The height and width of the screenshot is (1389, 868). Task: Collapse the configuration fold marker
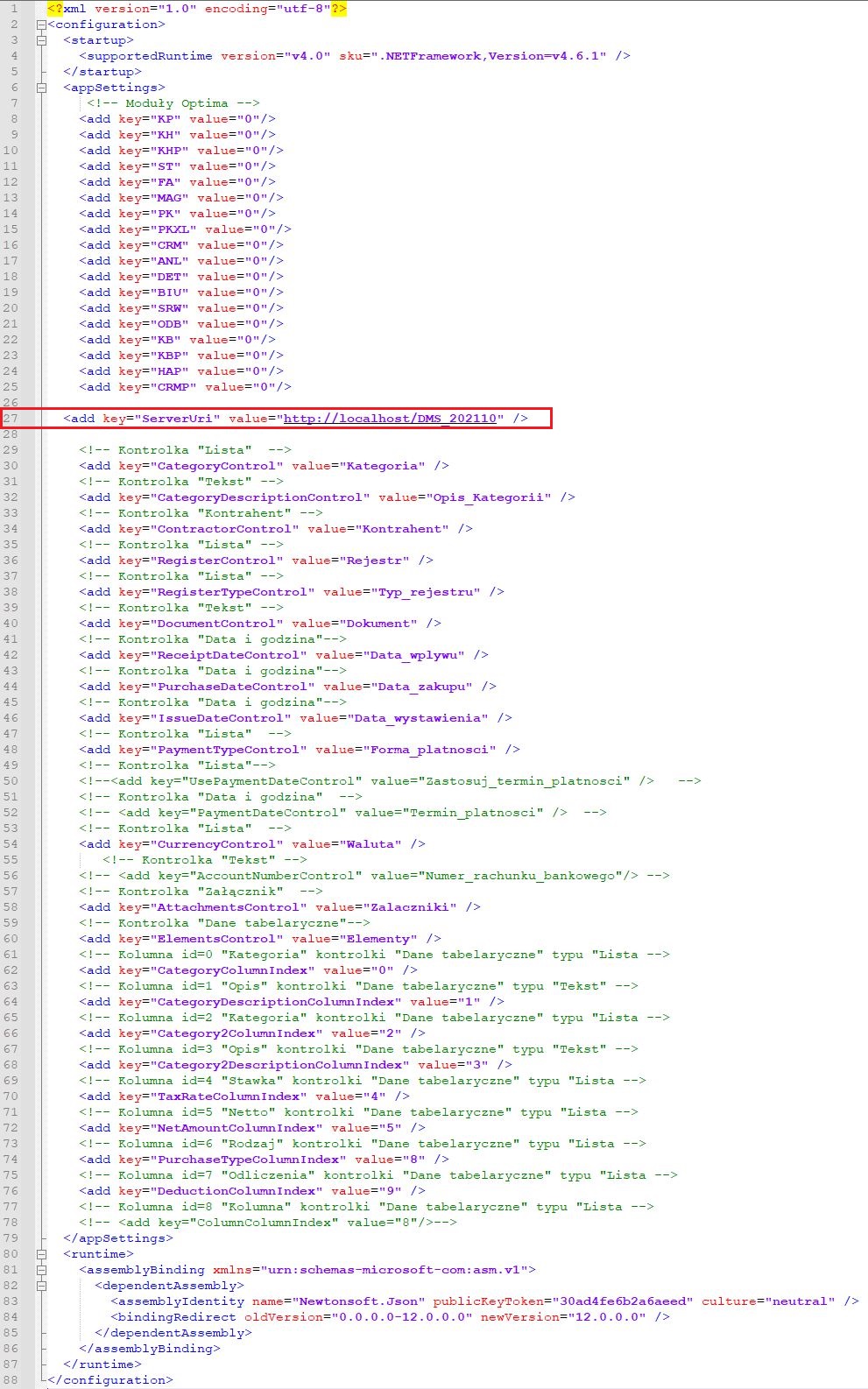pyautogui.click(x=41, y=25)
